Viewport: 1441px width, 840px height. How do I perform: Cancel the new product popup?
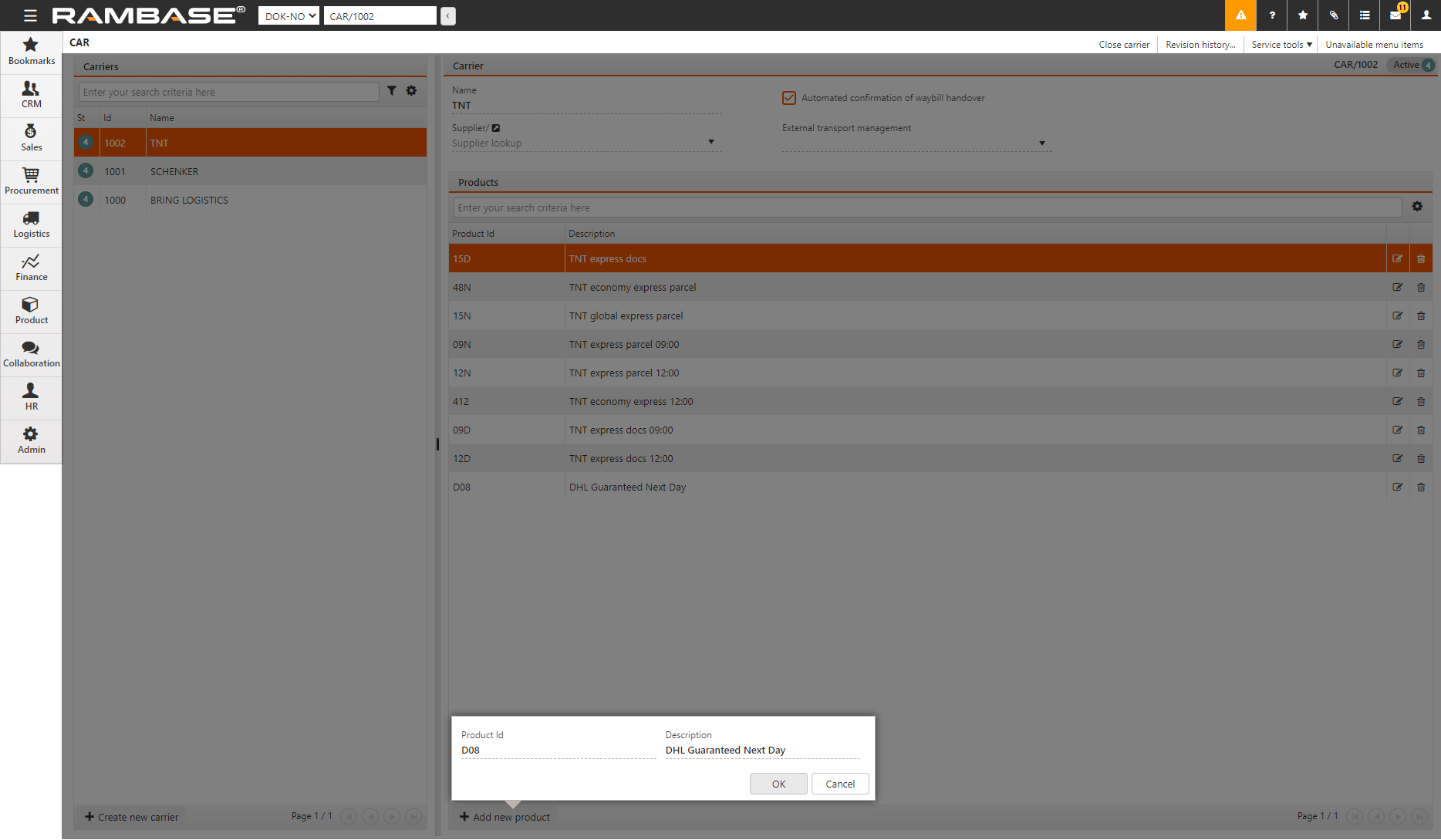click(840, 784)
